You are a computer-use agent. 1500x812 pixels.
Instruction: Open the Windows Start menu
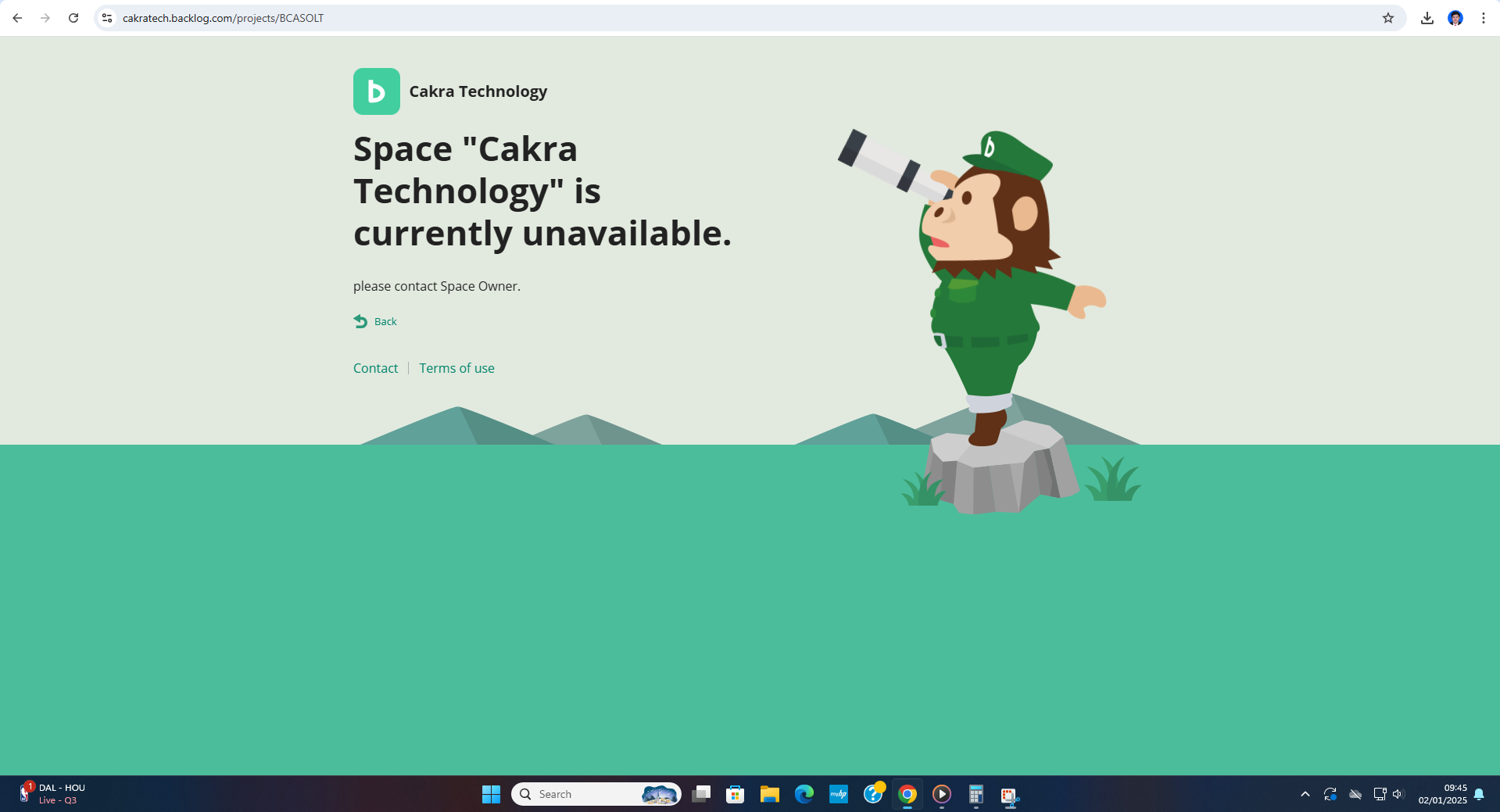coord(491,794)
